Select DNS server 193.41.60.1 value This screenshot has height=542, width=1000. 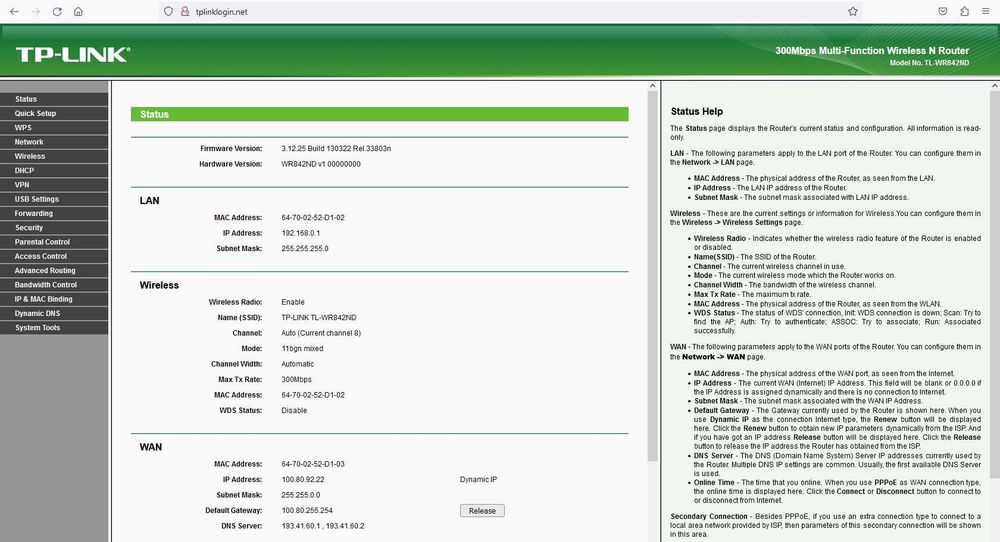pyautogui.click(x=300, y=526)
